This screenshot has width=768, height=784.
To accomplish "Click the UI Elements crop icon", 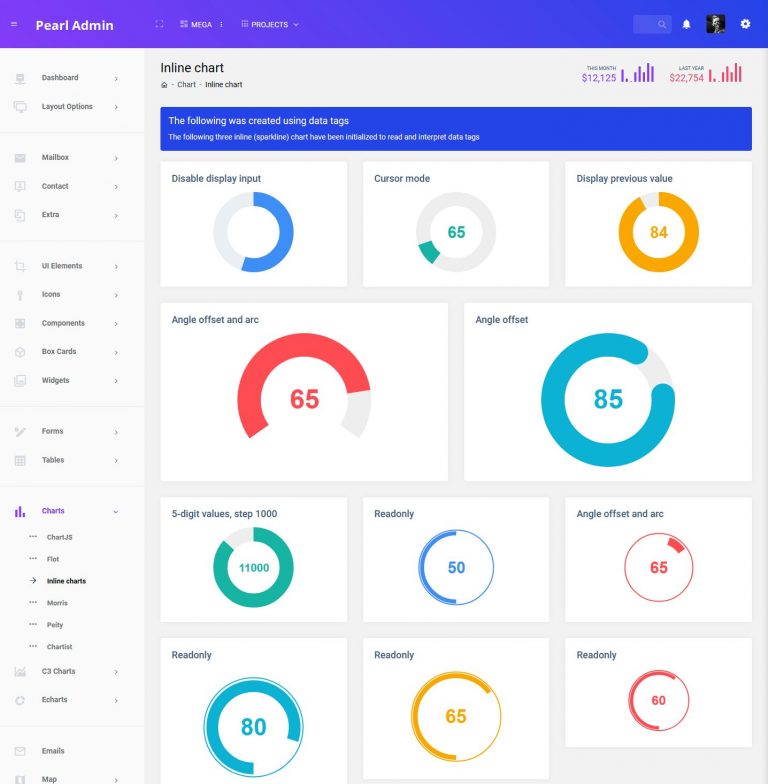I will (x=20, y=266).
